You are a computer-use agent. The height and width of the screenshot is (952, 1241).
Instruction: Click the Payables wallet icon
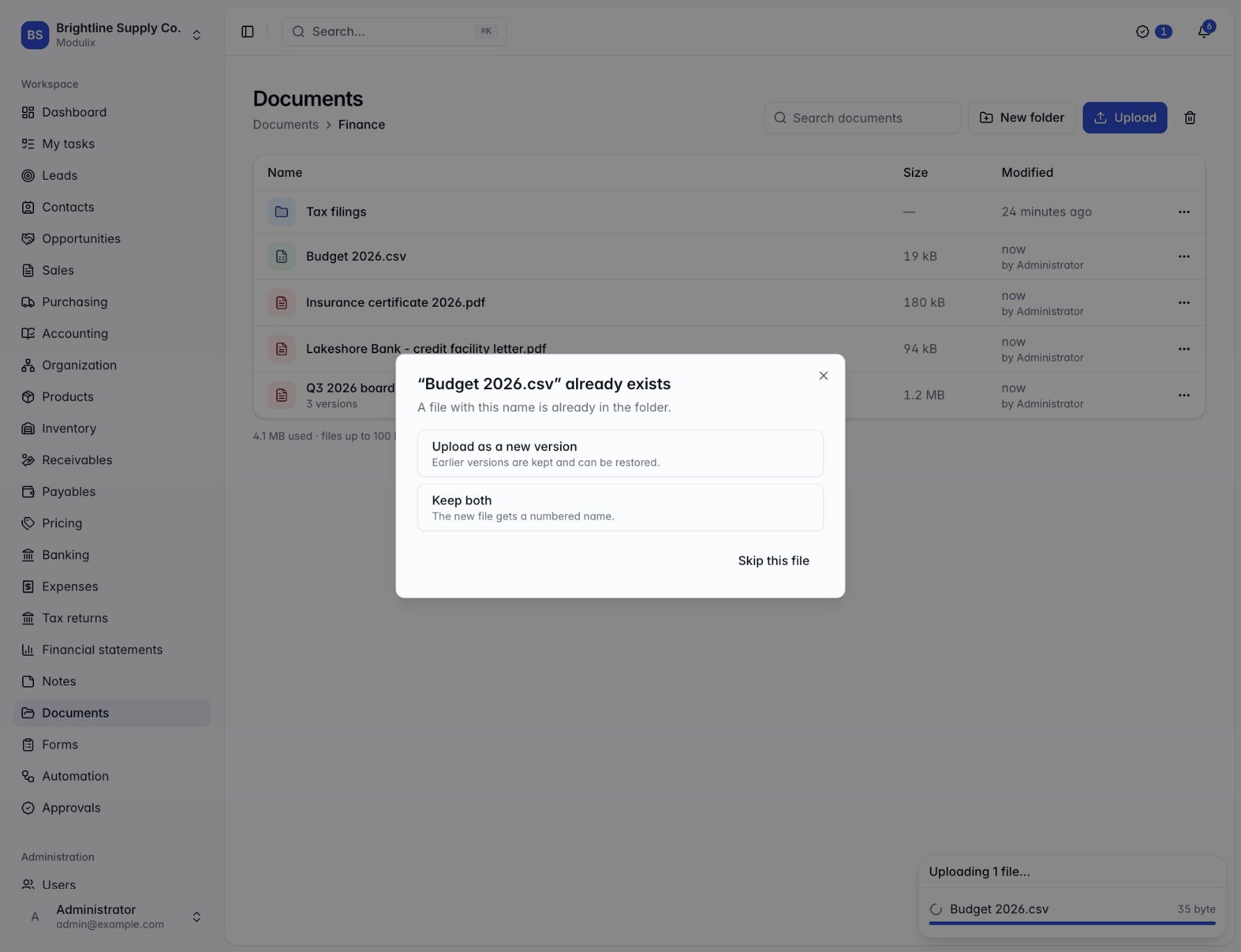tap(28, 492)
